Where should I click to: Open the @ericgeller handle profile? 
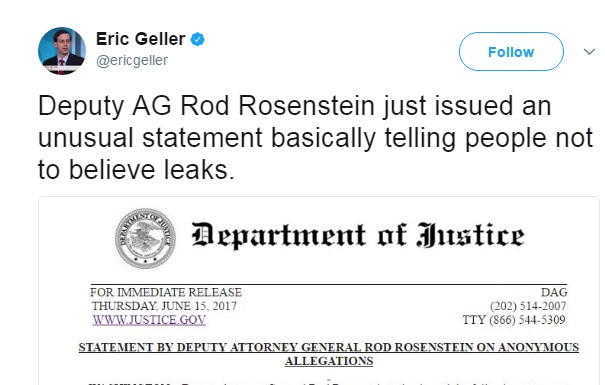(132, 61)
